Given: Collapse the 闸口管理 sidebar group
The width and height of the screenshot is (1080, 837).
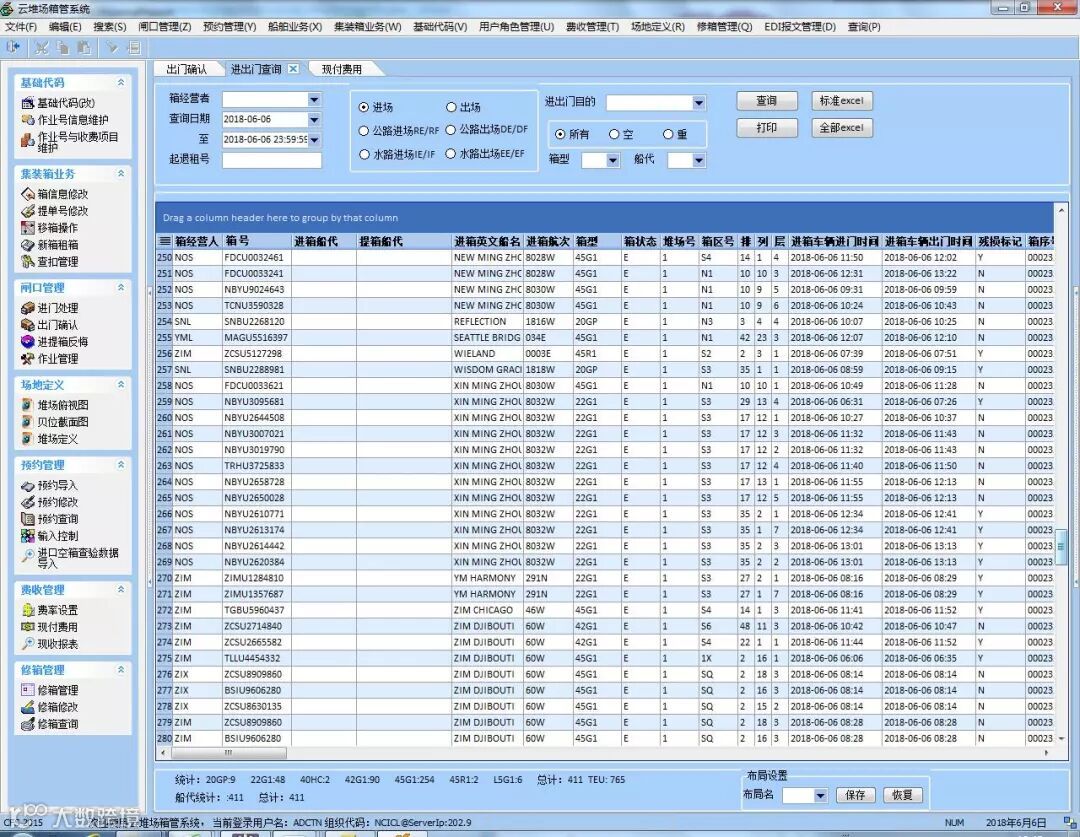Looking at the screenshot, I should click(x=121, y=287).
